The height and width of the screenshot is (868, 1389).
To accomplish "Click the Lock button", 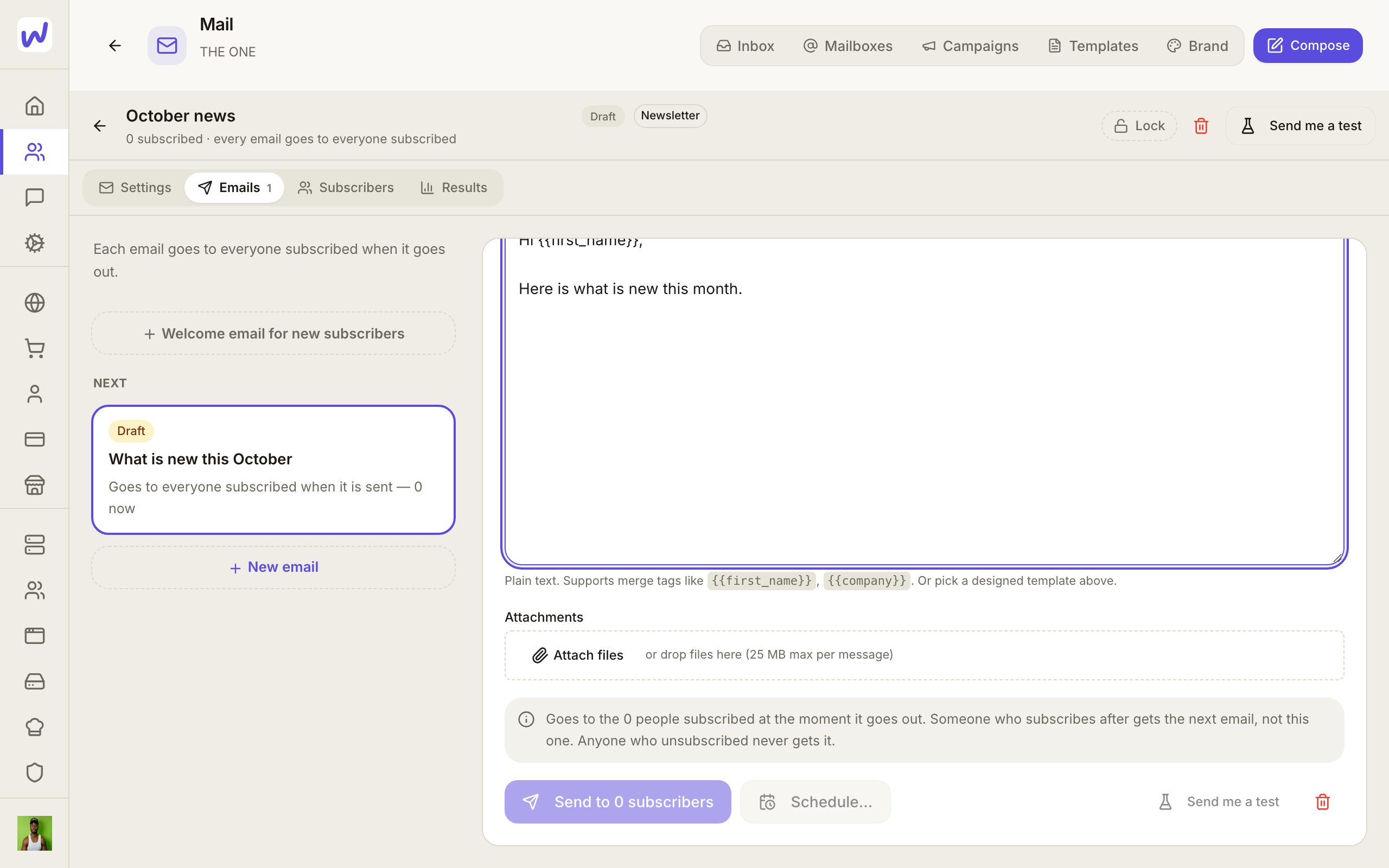I will [1139, 126].
